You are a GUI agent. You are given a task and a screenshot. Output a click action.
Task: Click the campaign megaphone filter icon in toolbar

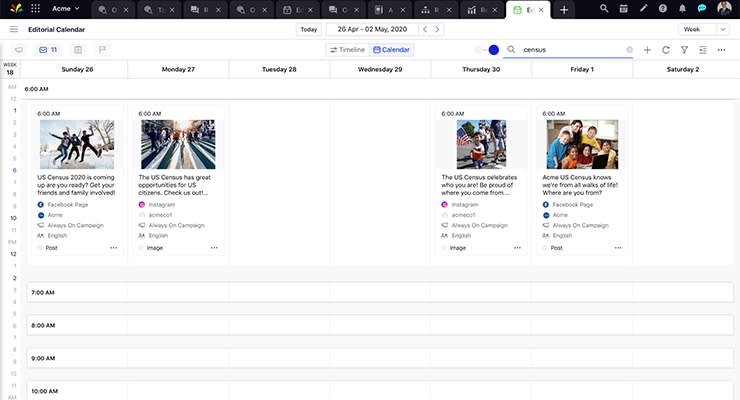click(x=18, y=50)
